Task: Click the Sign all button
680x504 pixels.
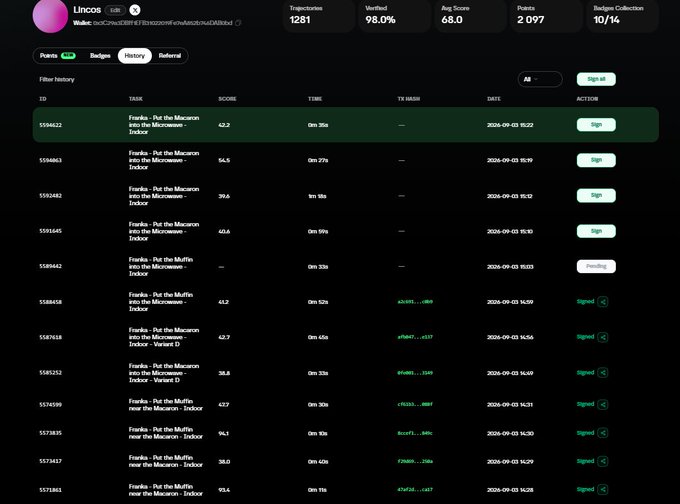Action: click(x=596, y=79)
